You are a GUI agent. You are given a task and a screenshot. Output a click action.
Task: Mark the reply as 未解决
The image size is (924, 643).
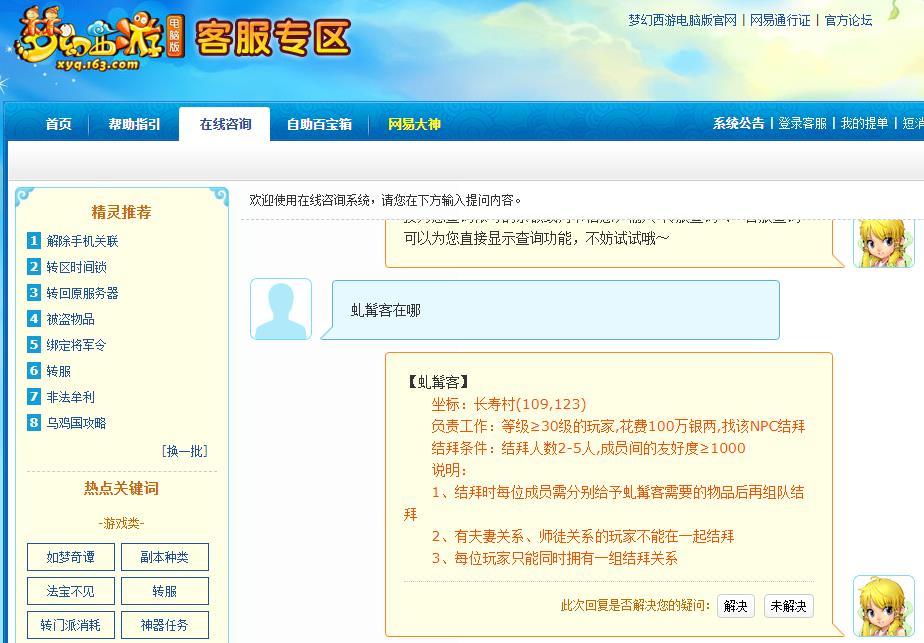tap(788, 606)
